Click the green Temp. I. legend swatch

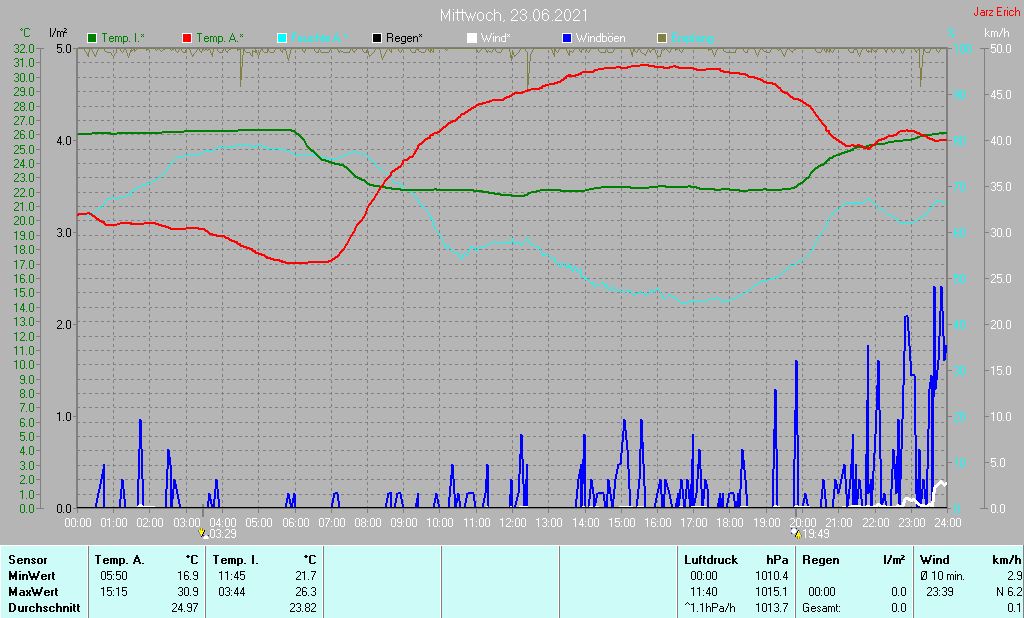click(92, 38)
